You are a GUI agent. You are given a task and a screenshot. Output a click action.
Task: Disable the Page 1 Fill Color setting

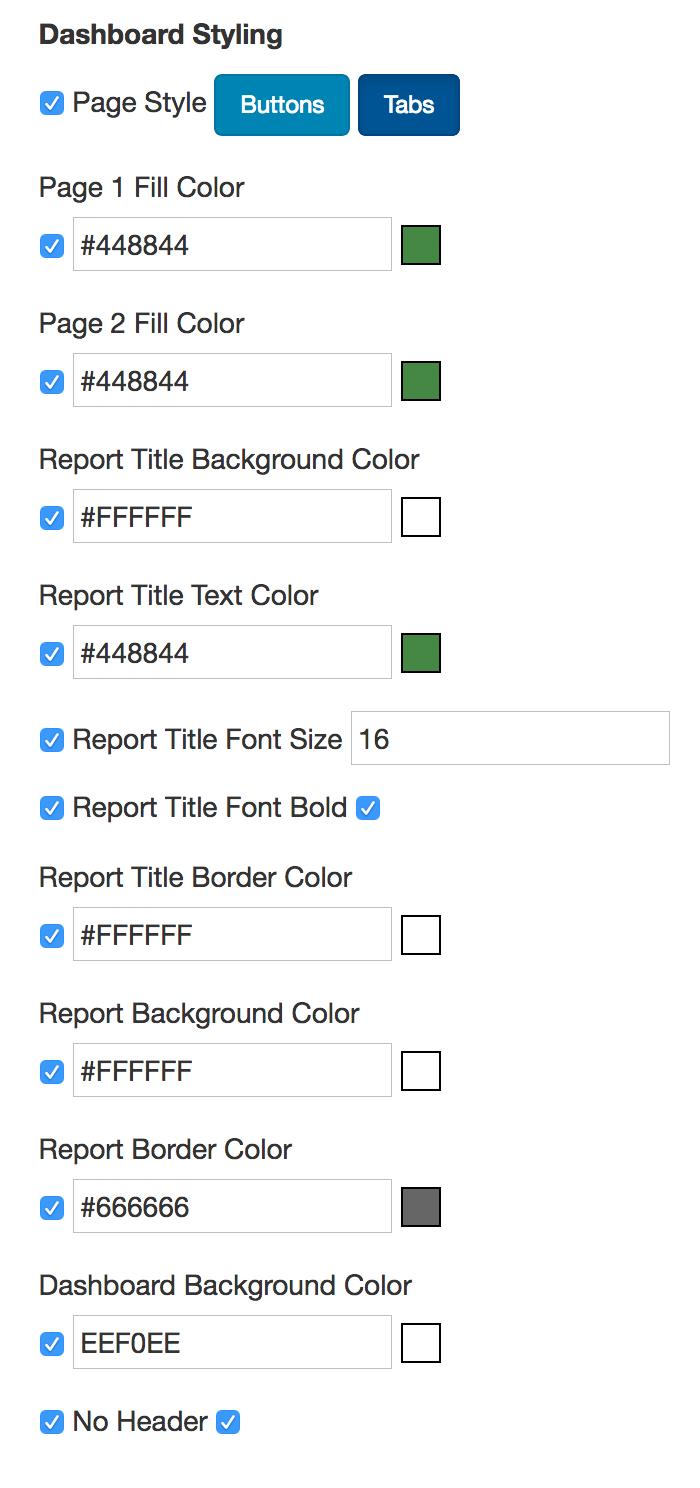pyautogui.click(x=51, y=245)
